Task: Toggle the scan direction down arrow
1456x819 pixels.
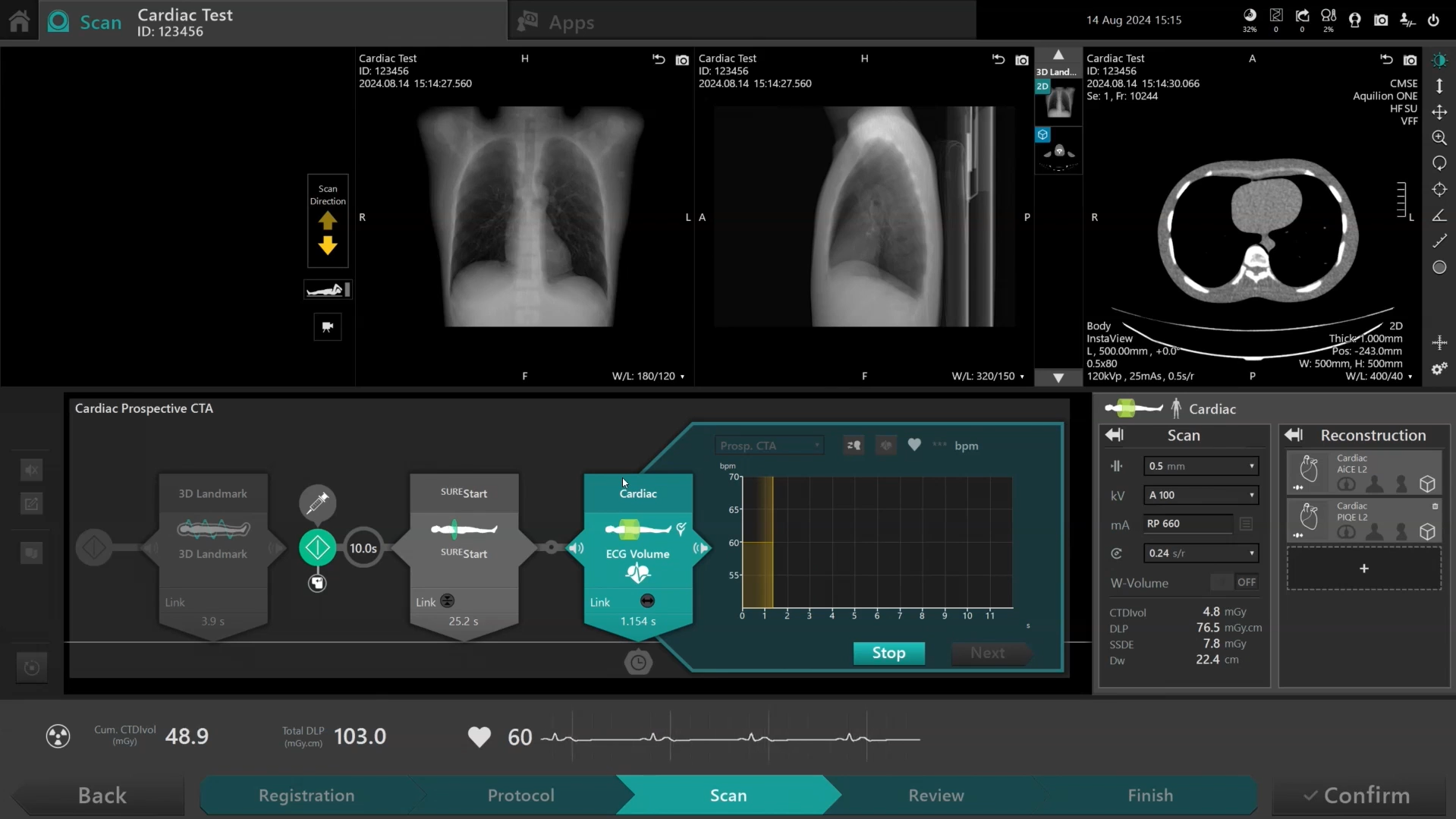Action: (328, 245)
